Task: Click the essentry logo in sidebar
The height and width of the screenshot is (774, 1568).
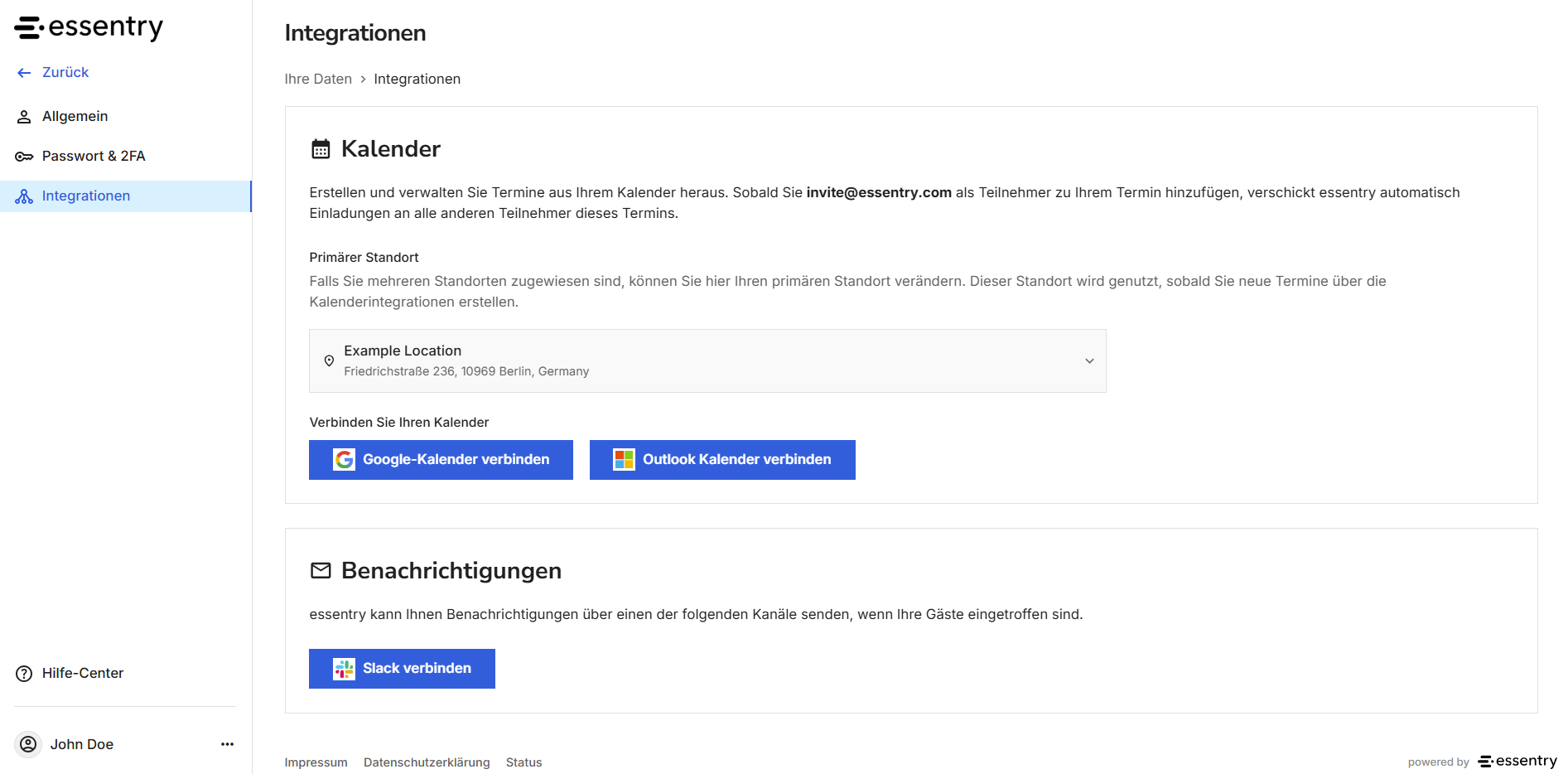Action: coord(89,27)
